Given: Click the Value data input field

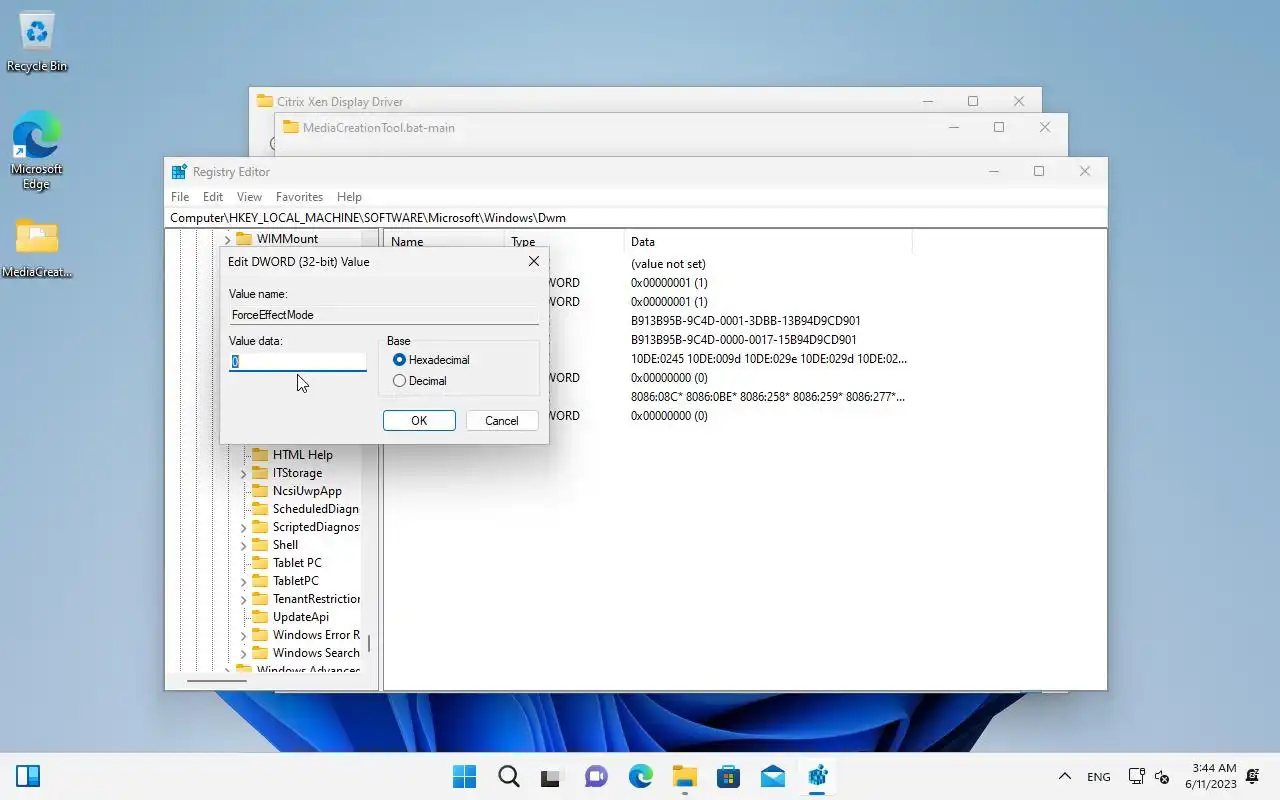Looking at the screenshot, I should (298, 361).
